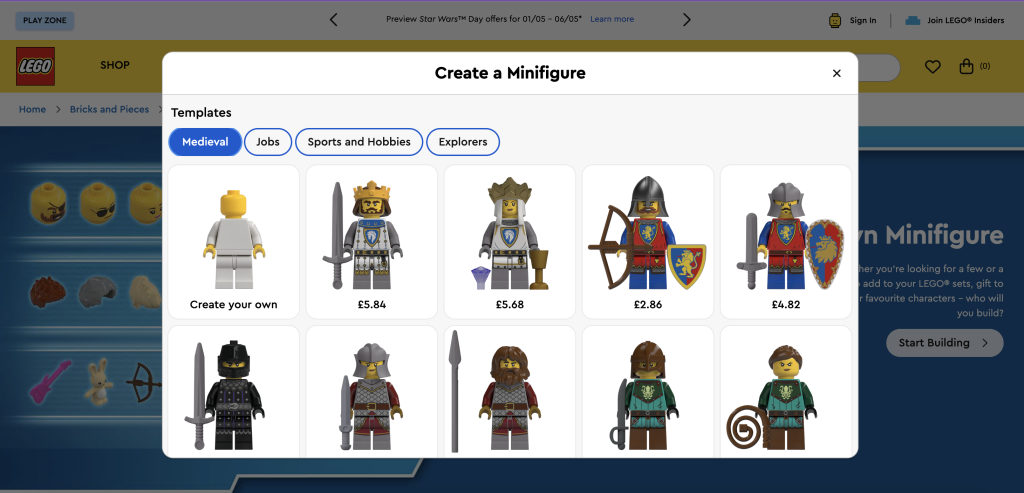Close the Create a Minifigure dialog

click(x=837, y=73)
